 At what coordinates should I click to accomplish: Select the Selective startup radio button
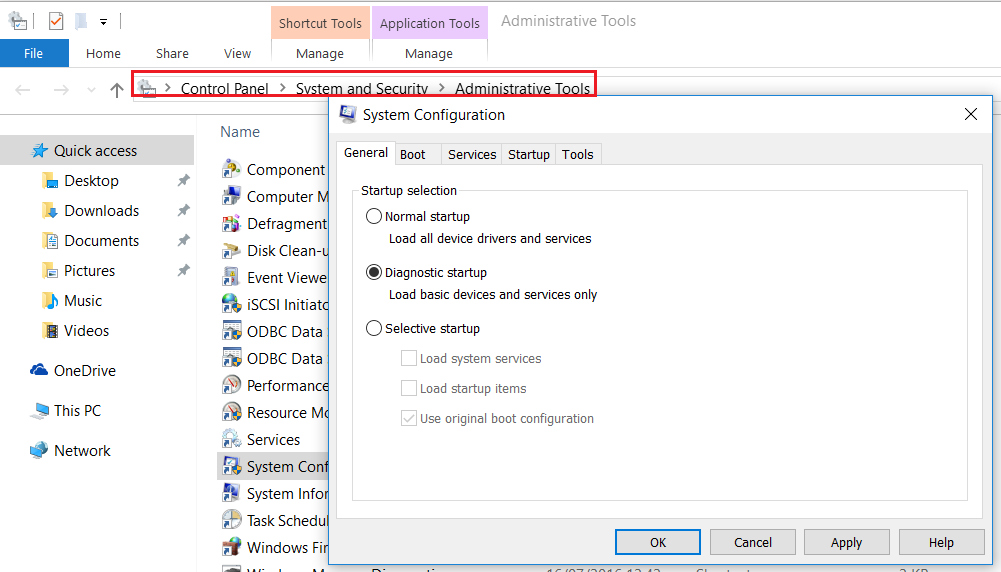click(x=373, y=328)
